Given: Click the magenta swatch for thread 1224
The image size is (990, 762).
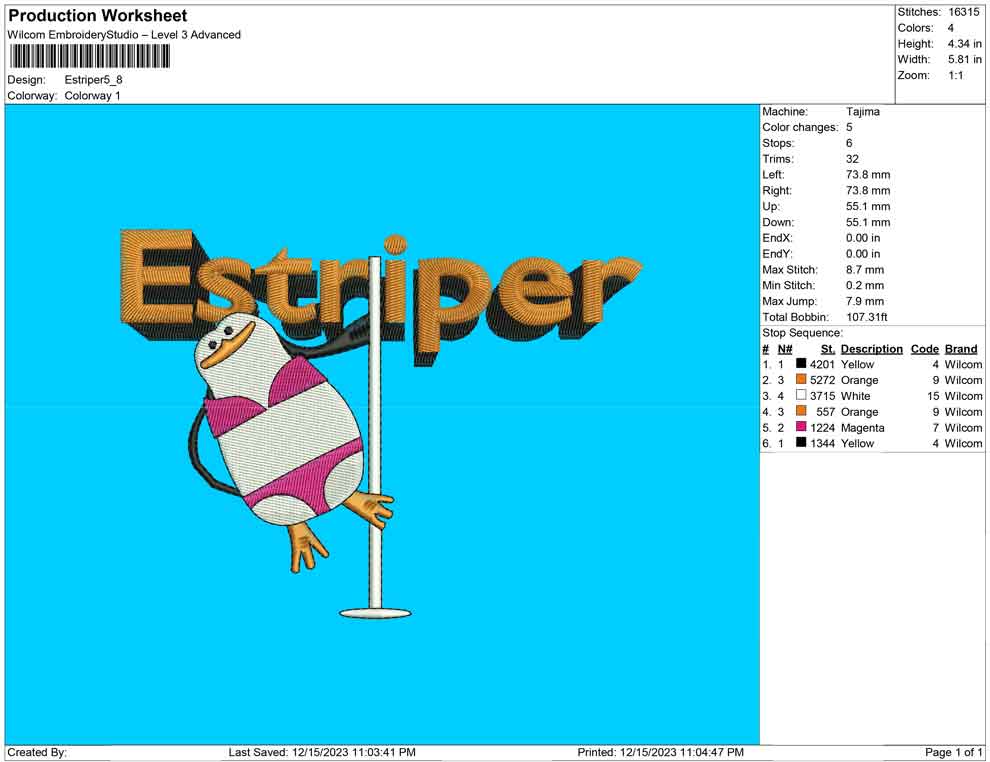Looking at the screenshot, I should [x=801, y=427].
